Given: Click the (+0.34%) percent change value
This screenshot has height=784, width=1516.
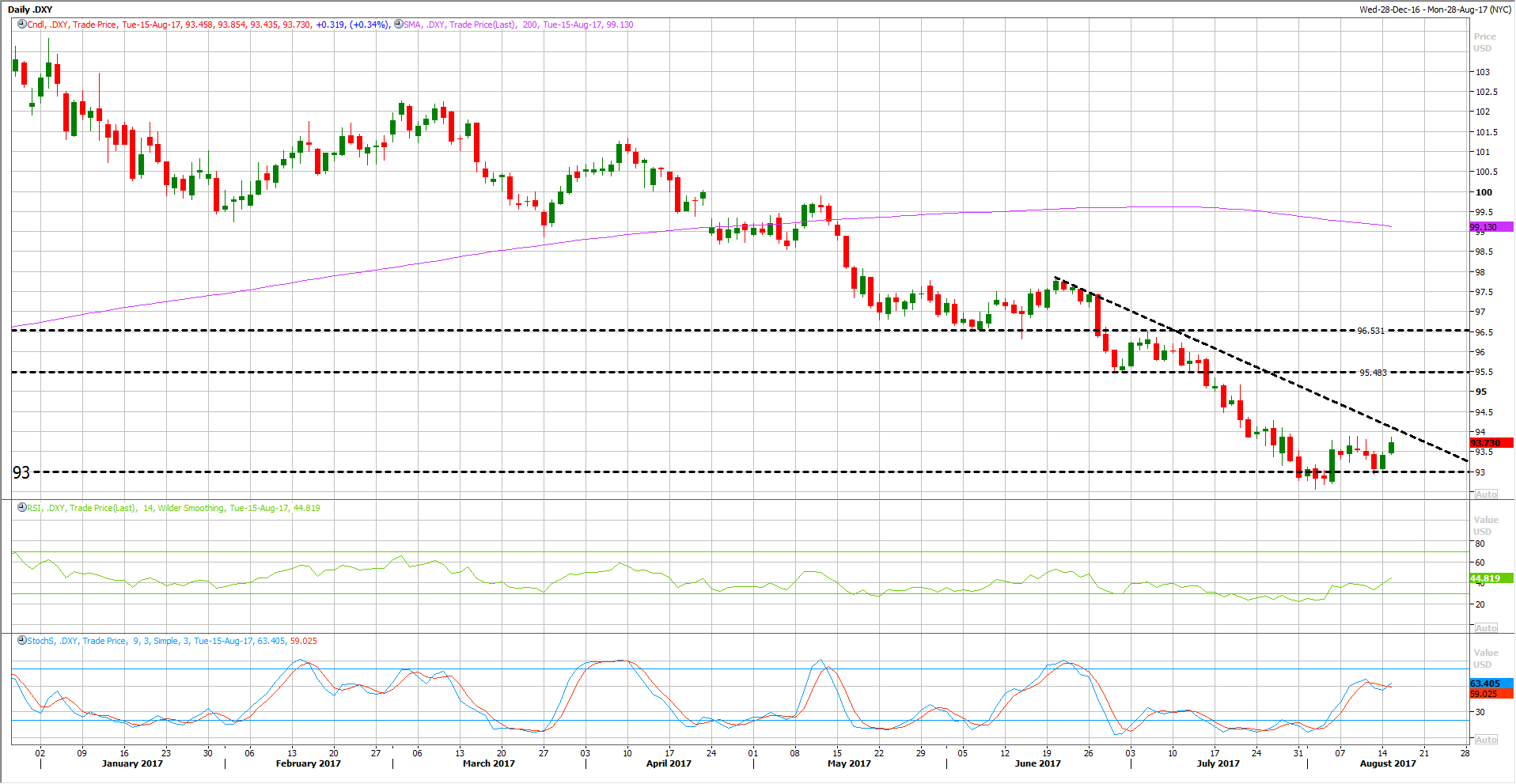Looking at the screenshot, I should tap(370, 25).
